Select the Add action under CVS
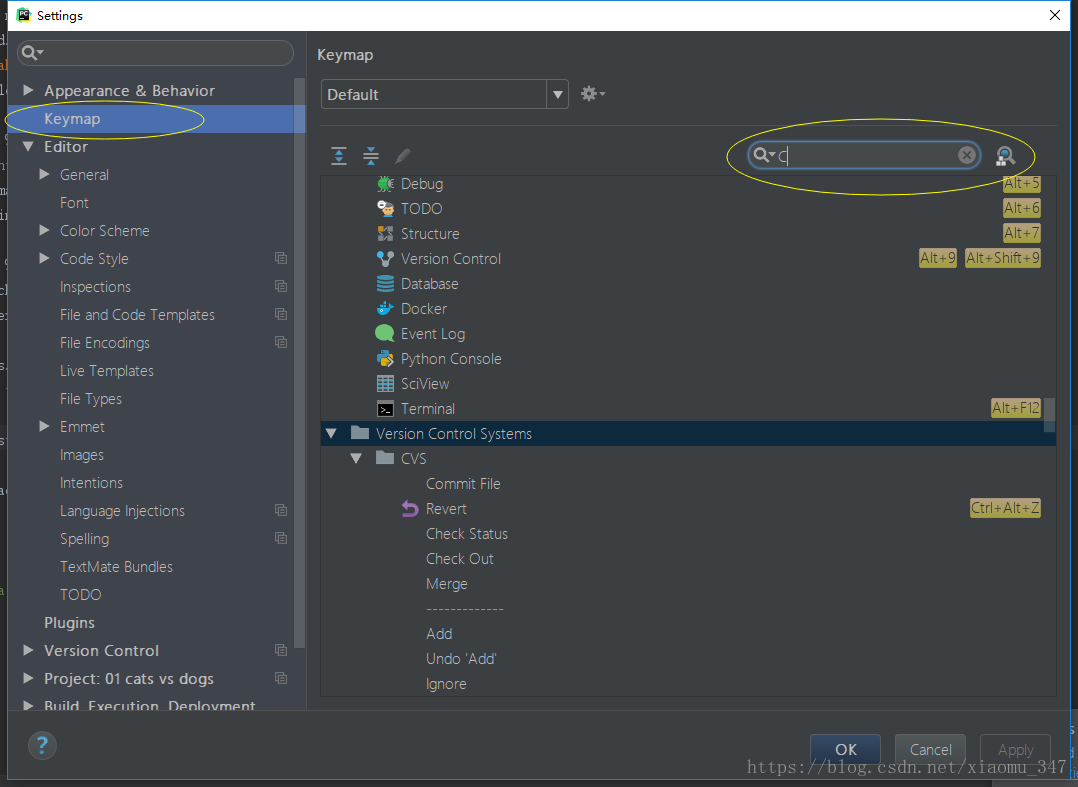This screenshot has width=1078, height=787. (x=439, y=634)
